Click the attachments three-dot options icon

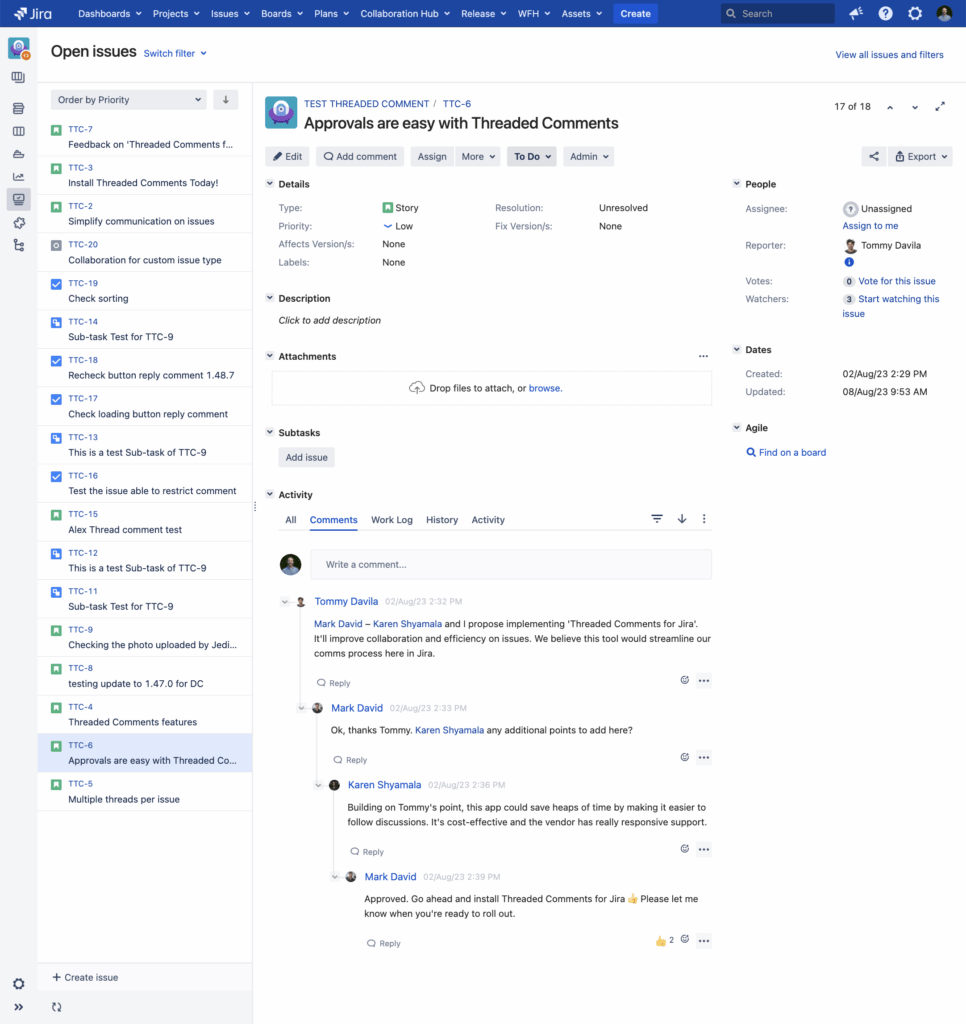[703, 357]
